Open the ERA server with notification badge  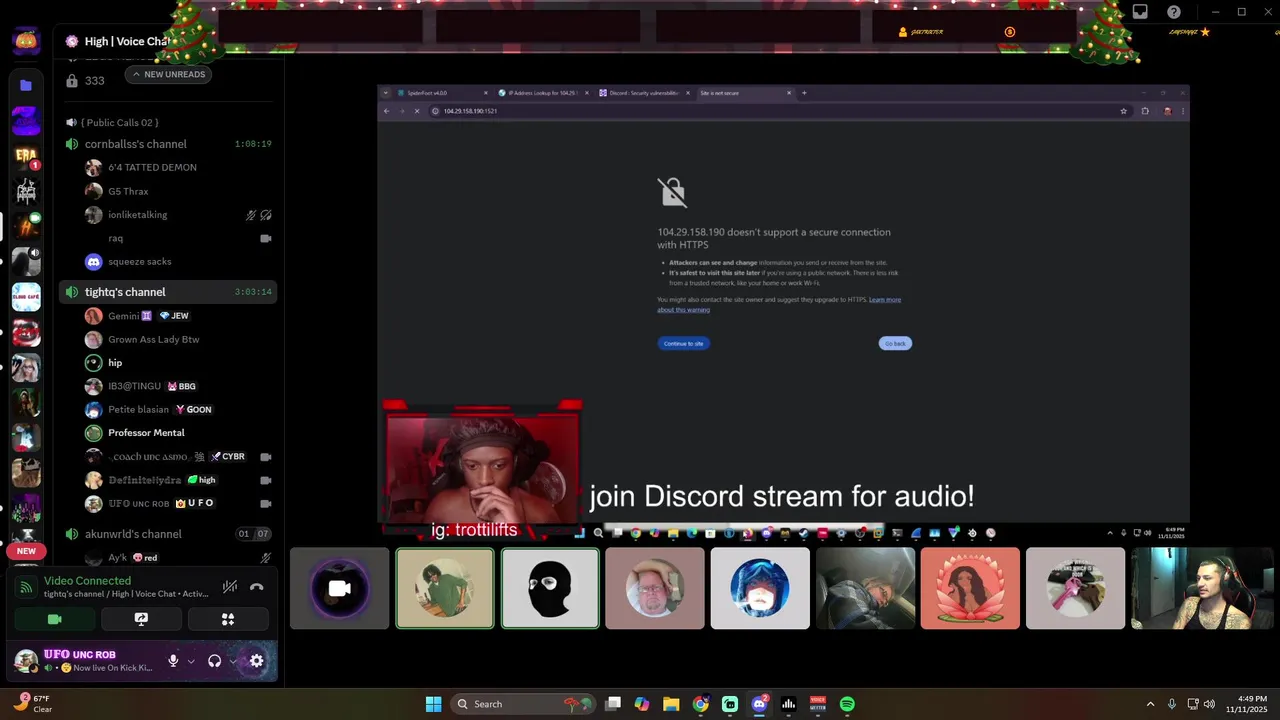click(x=26, y=156)
